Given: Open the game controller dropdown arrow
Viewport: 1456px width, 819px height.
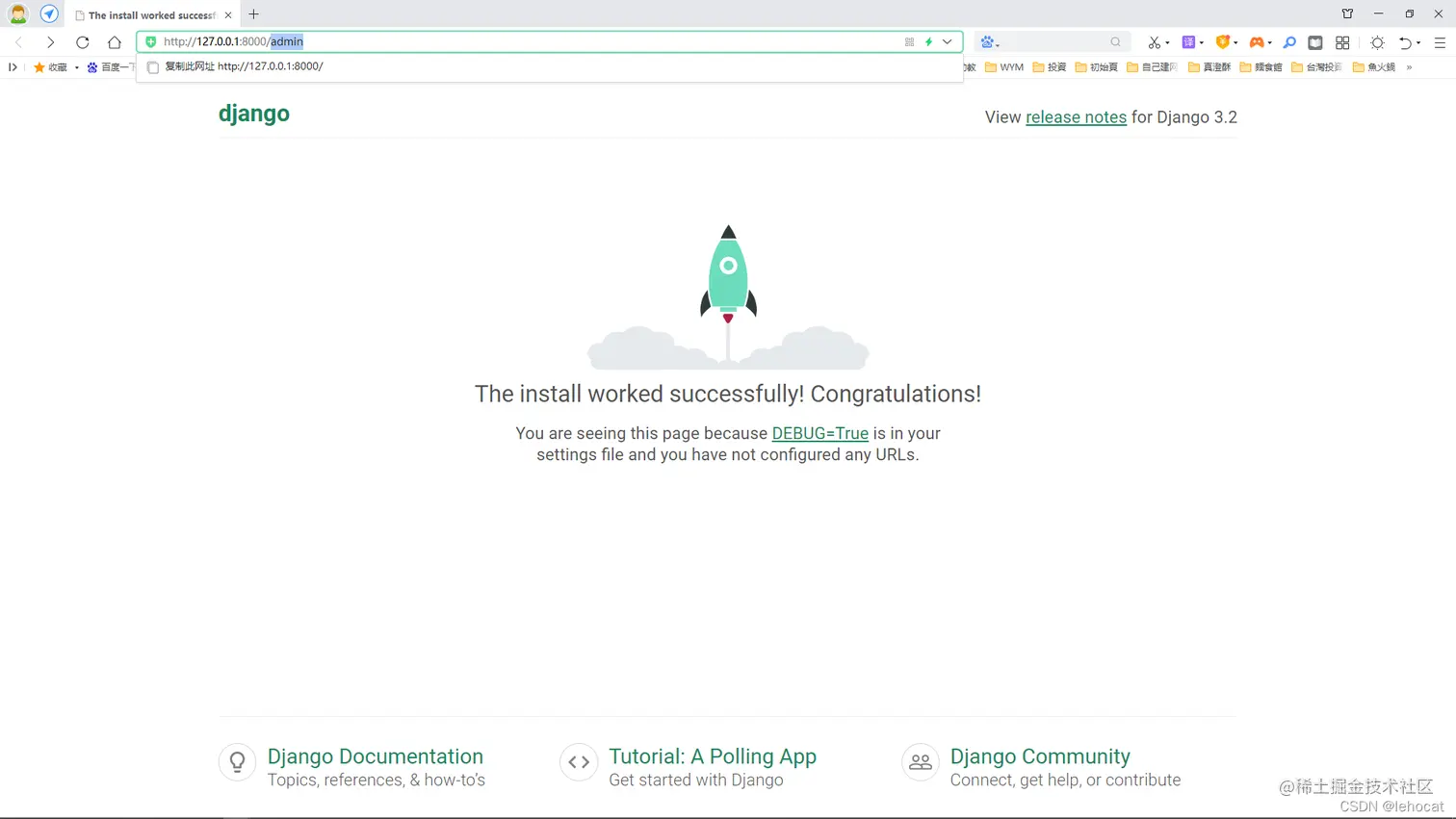Looking at the screenshot, I should [1270, 43].
